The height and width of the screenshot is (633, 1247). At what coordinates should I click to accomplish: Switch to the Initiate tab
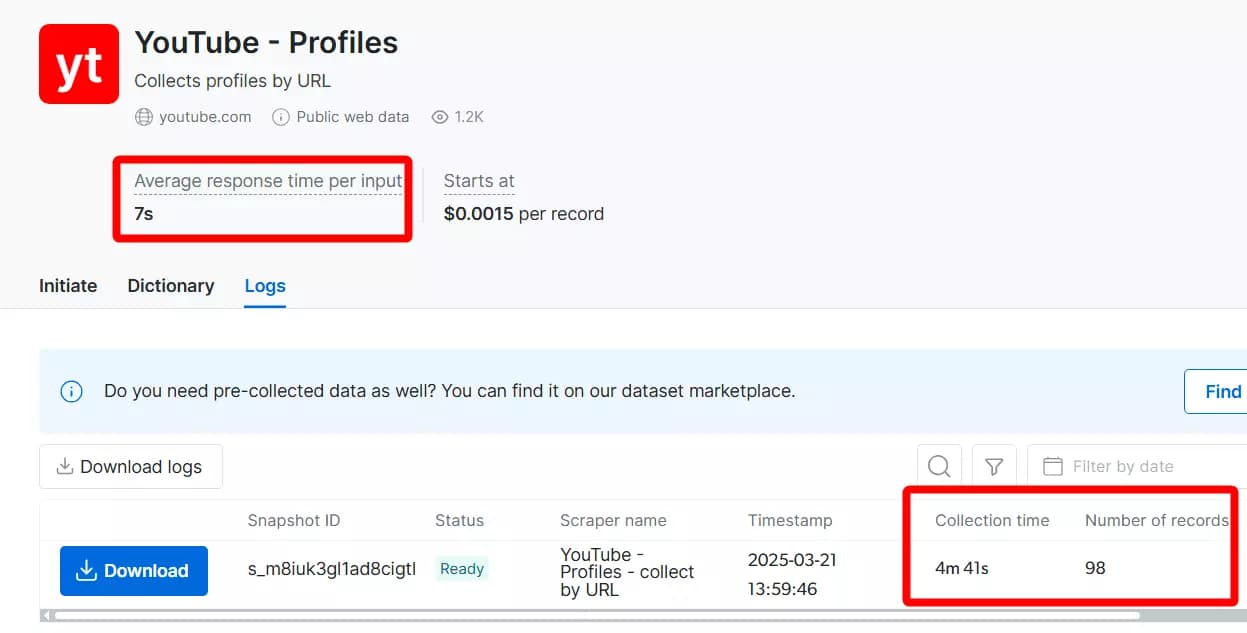[68, 286]
